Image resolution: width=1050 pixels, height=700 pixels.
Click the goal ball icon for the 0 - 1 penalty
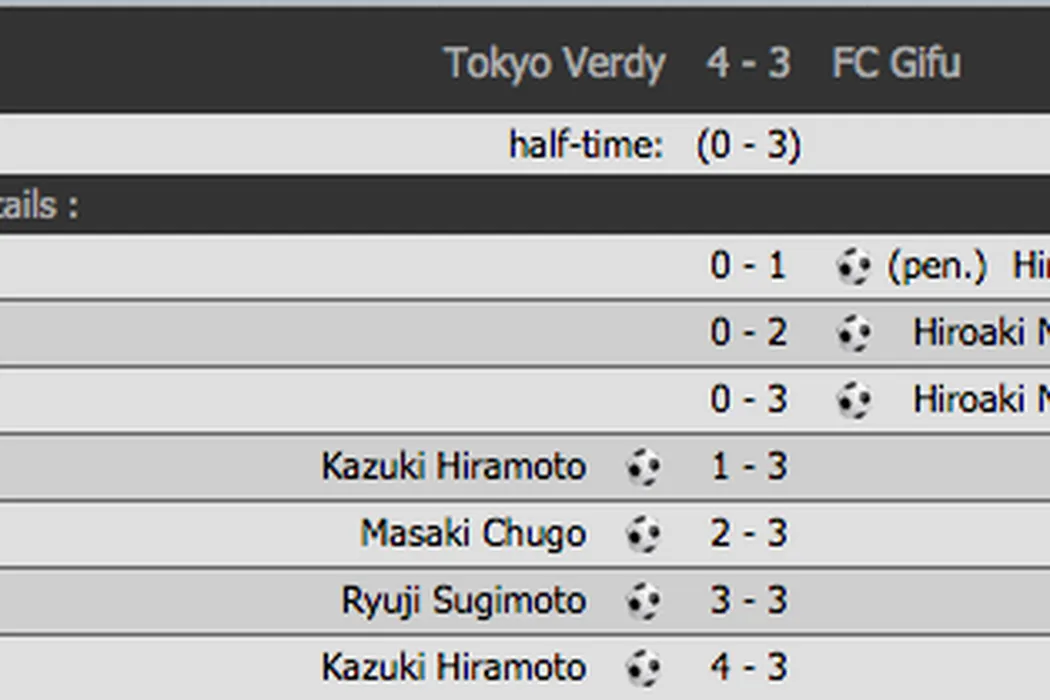pyautogui.click(x=853, y=267)
